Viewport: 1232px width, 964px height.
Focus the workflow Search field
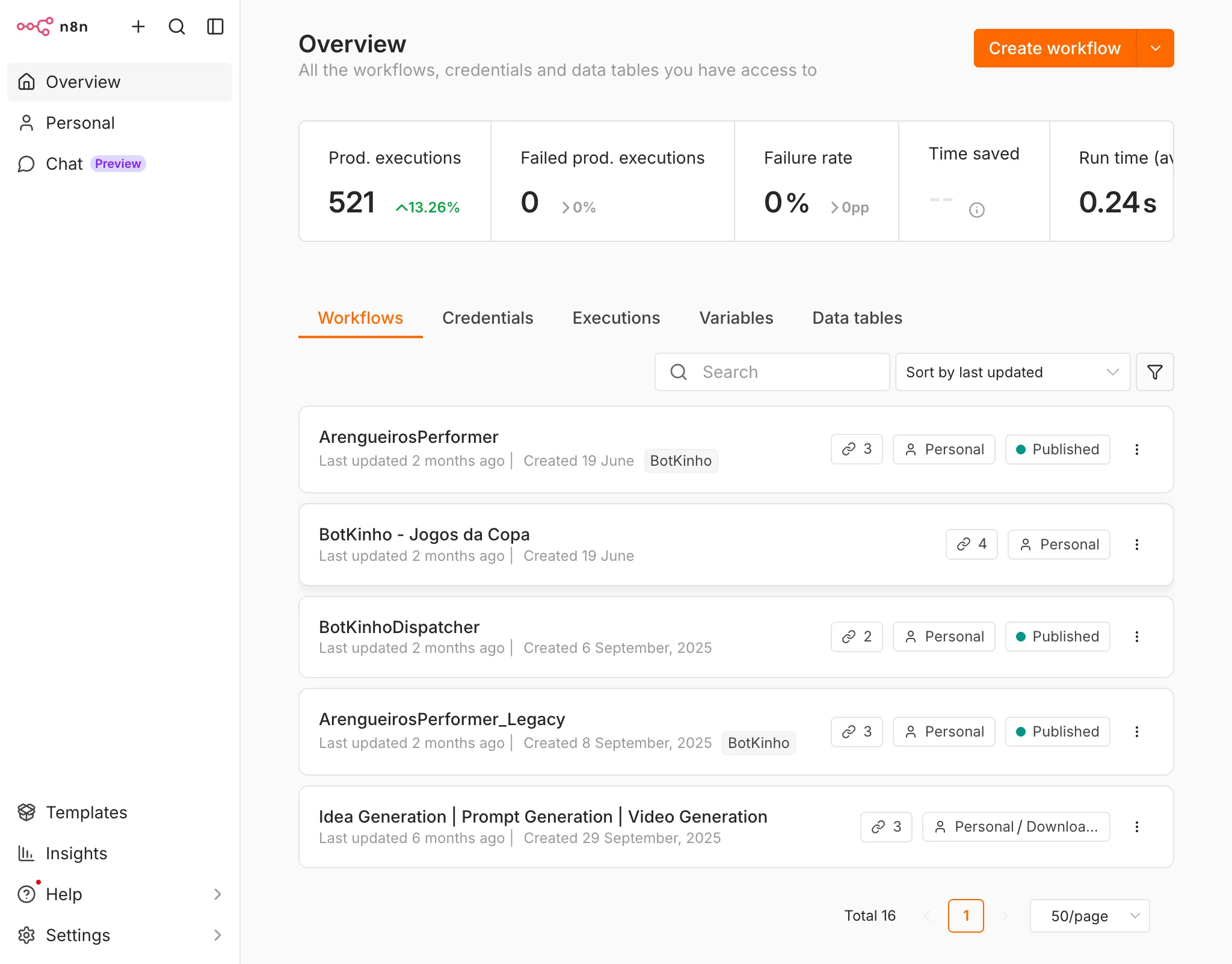click(x=772, y=372)
